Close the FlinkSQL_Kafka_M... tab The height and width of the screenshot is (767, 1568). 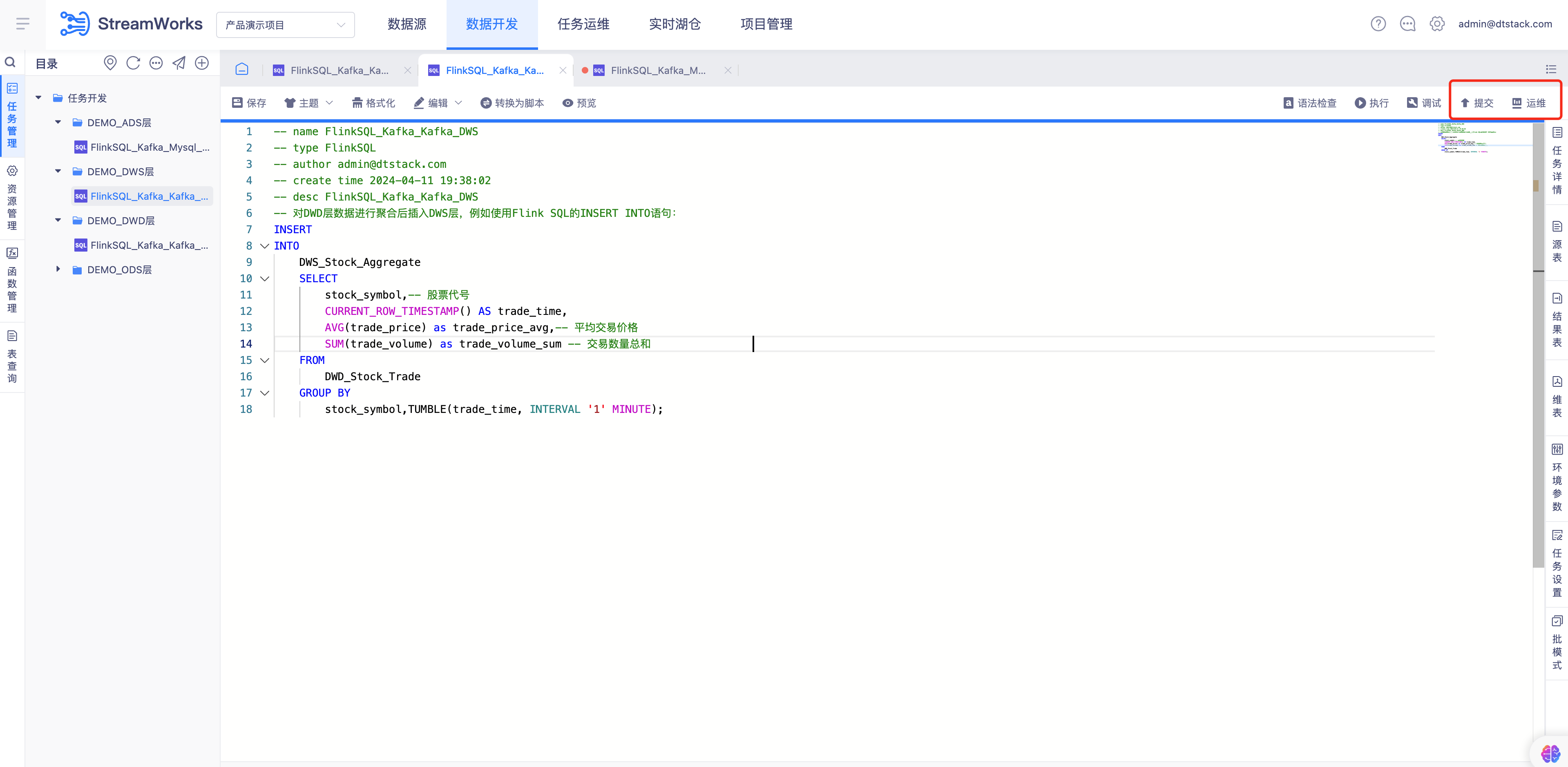tap(728, 70)
